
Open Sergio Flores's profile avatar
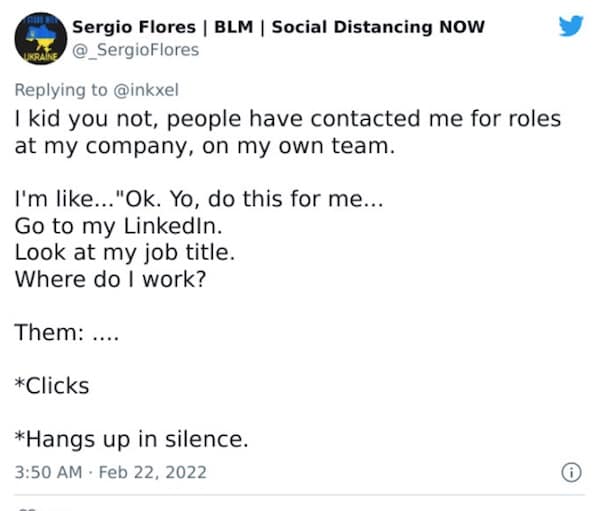pyautogui.click(x=41, y=38)
